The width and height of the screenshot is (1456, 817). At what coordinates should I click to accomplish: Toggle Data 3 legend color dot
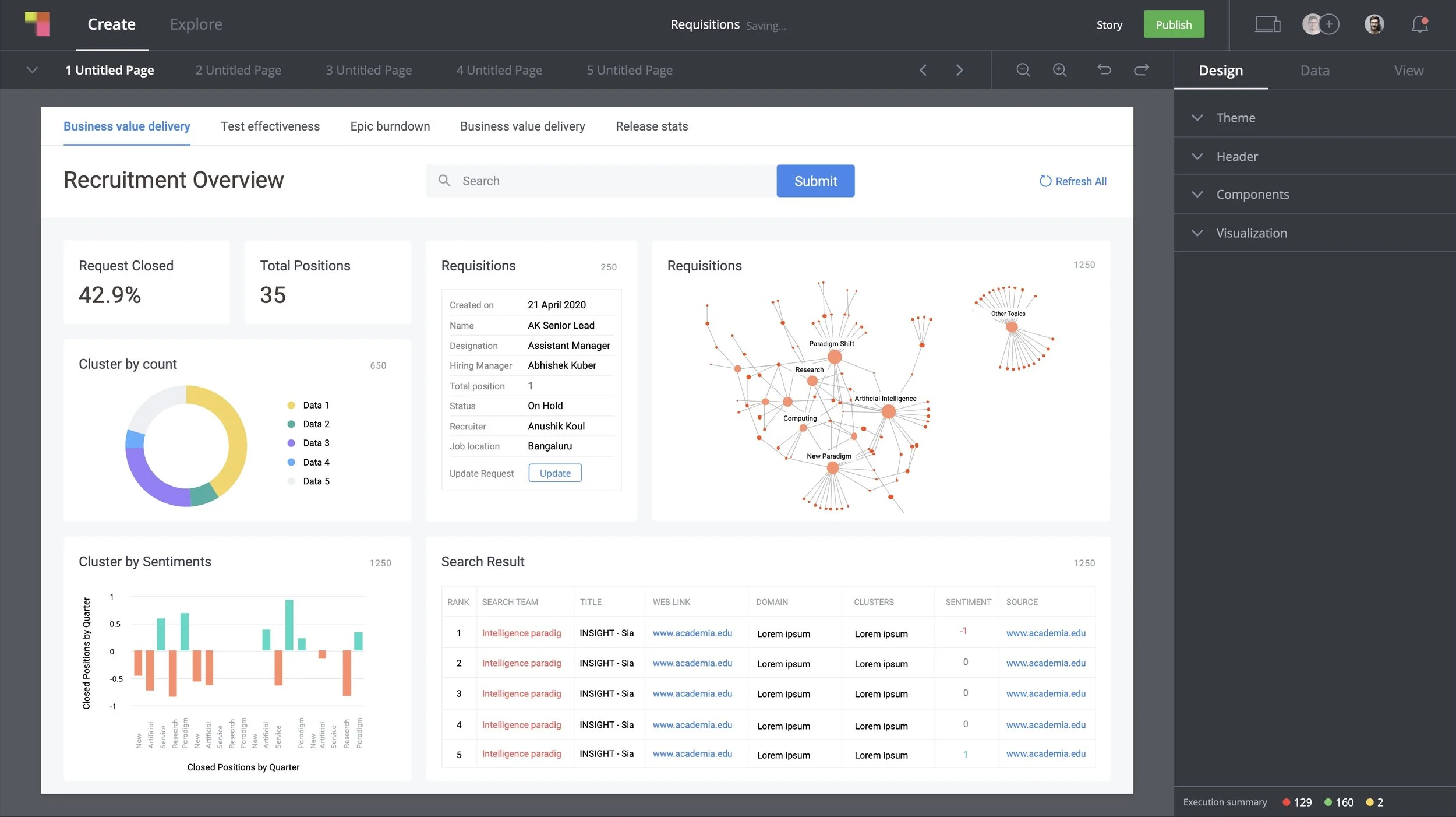(291, 443)
